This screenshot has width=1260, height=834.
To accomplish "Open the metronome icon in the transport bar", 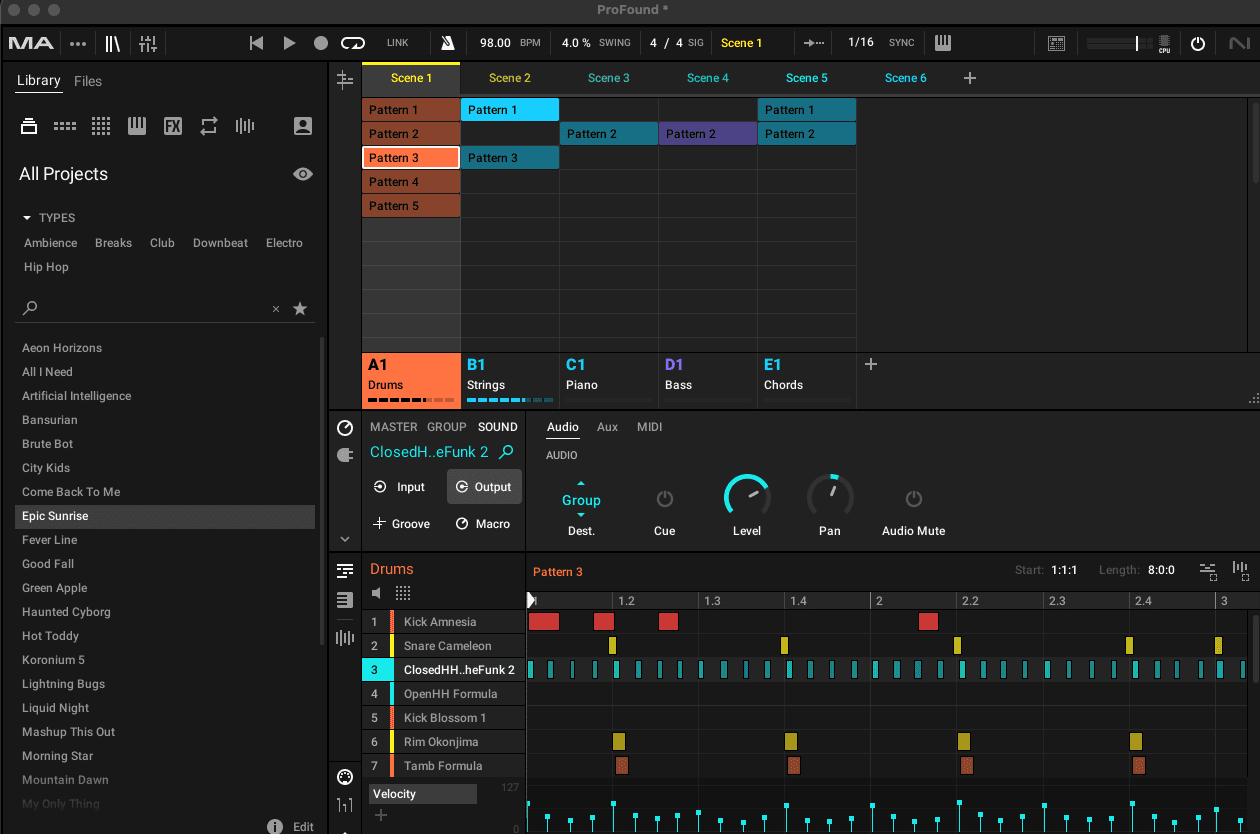I will pyautogui.click(x=447, y=43).
